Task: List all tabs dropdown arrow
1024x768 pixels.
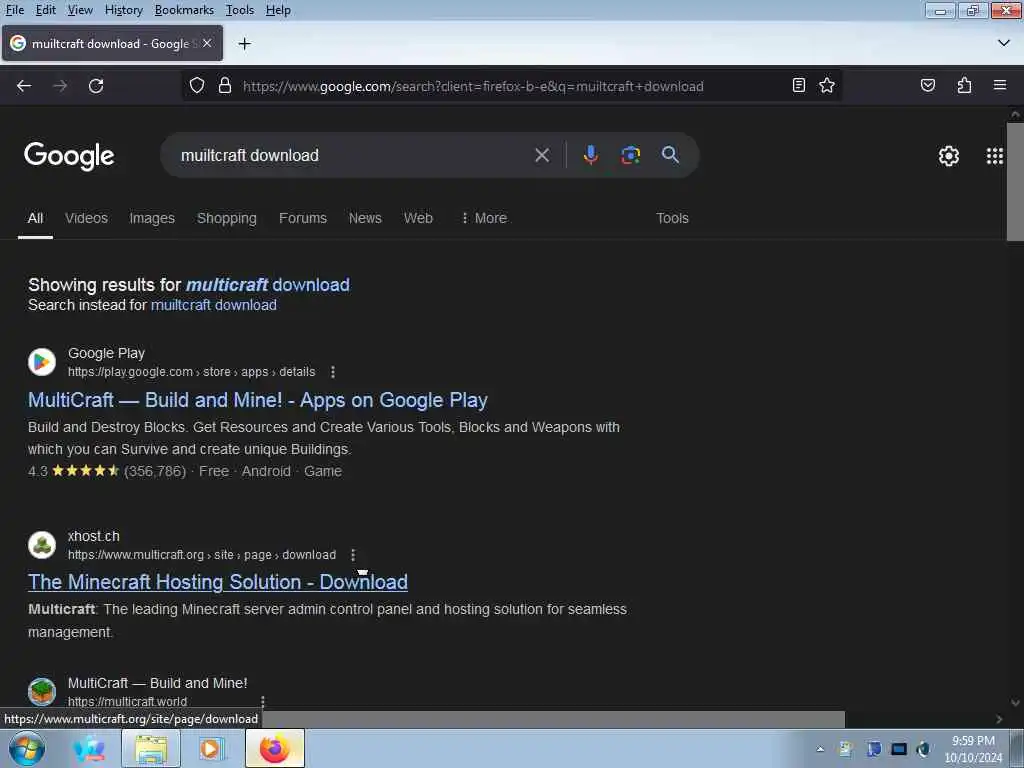Action: (1004, 43)
